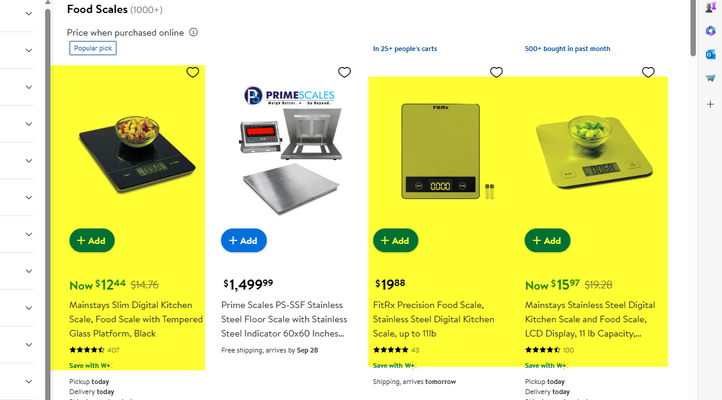Expand the brown-colored filter chevron

[29, 87]
